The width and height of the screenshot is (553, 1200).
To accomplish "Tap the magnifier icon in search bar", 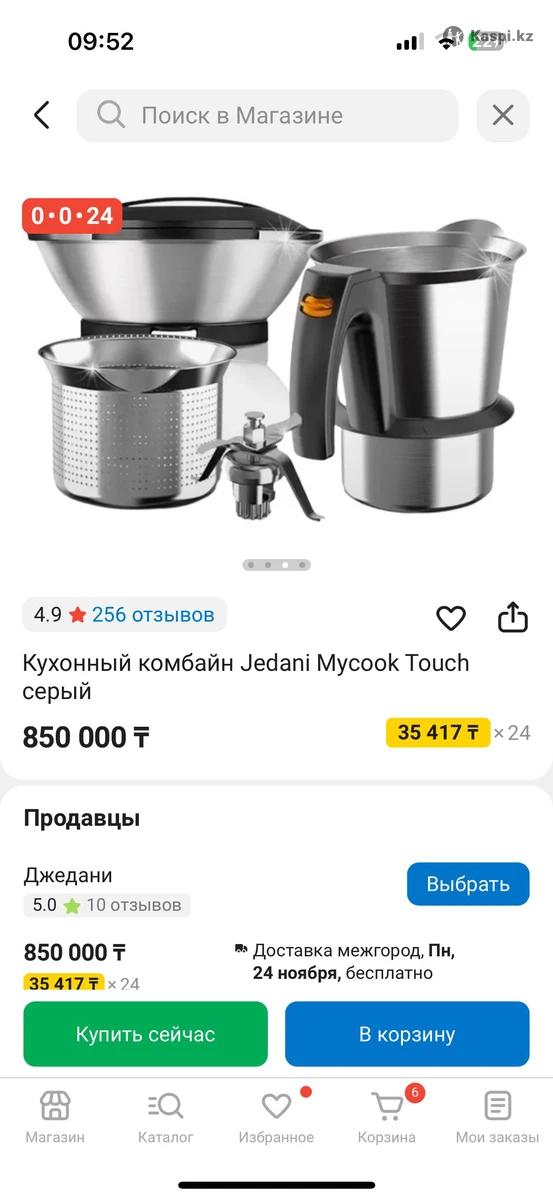I will click(110, 115).
